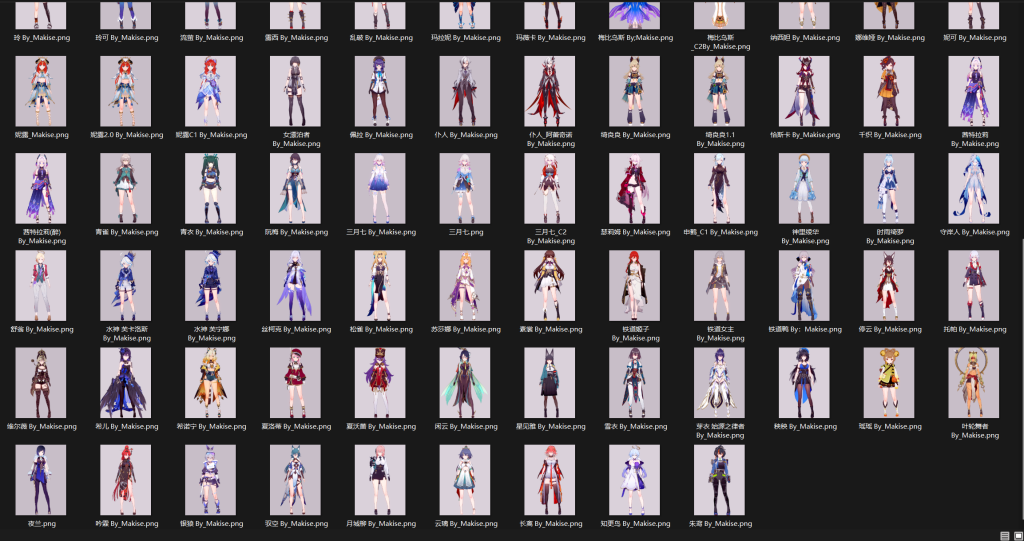The image size is (1024, 541).
Task: Pick the 守岸人 By_Makise.png thumbnail
Action: pos(973,187)
